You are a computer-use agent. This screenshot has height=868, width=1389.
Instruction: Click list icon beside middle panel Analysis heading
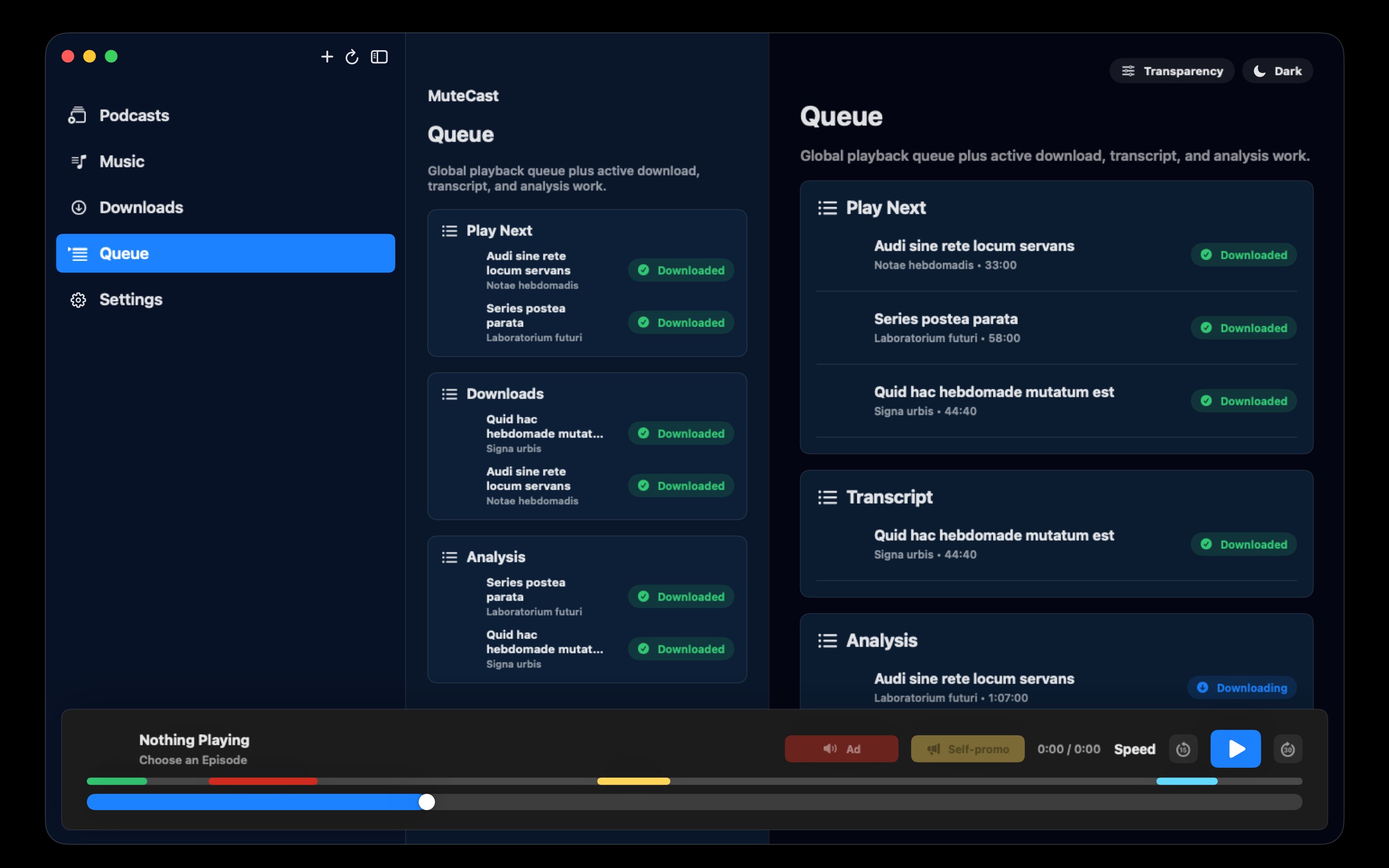pos(449,557)
